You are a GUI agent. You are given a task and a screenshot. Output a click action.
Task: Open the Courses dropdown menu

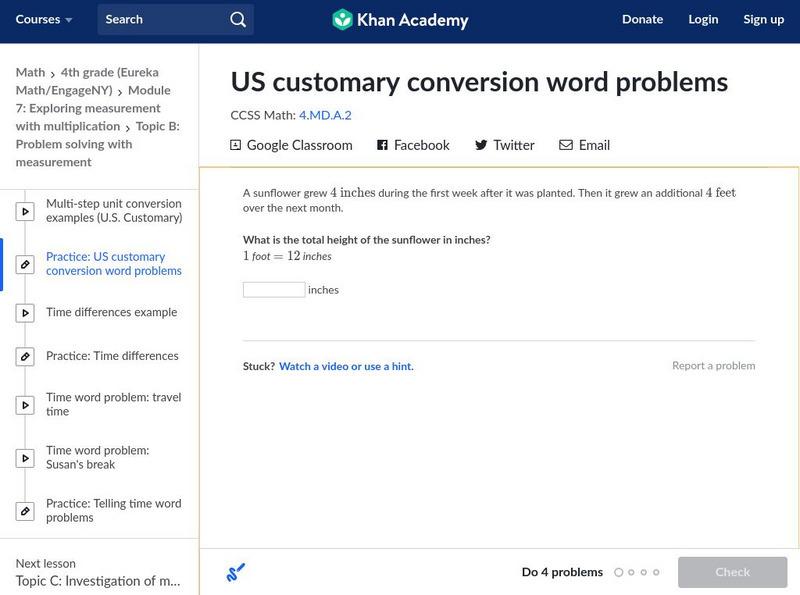[x=44, y=19]
